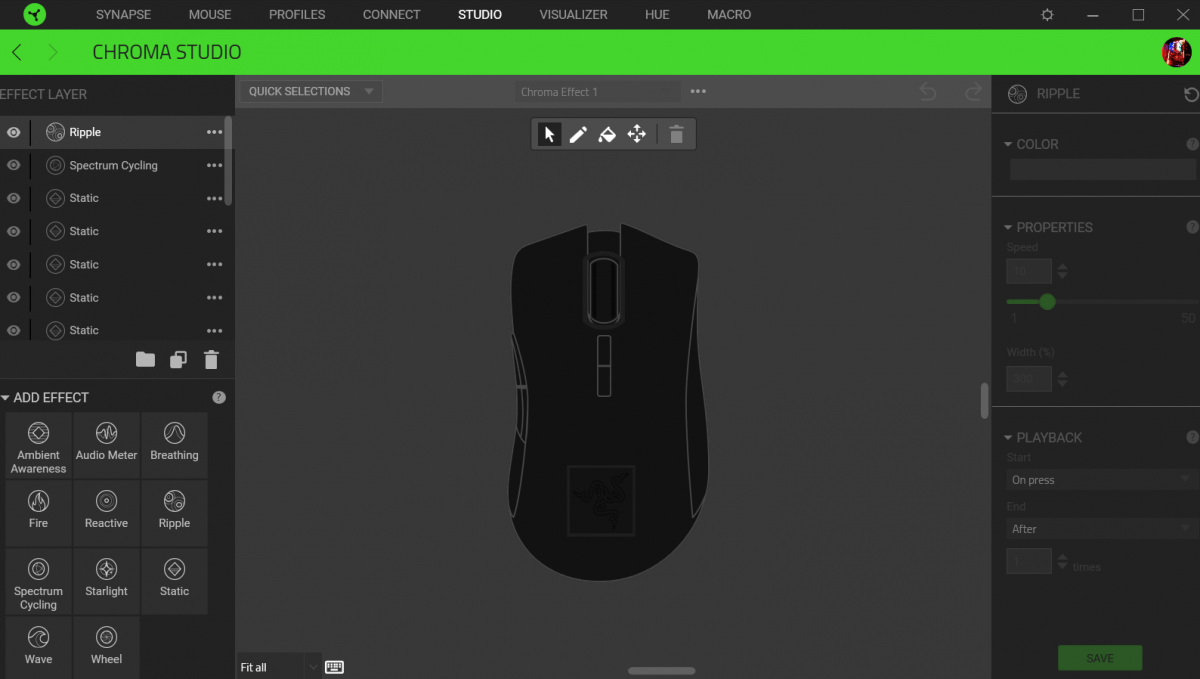Click the Ripple color bar
The image size is (1200, 679).
(1103, 170)
